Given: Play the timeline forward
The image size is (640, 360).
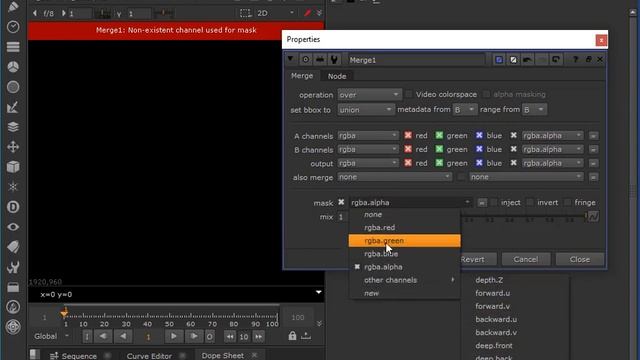Looking at the screenshot, I should click(x=173, y=336).
